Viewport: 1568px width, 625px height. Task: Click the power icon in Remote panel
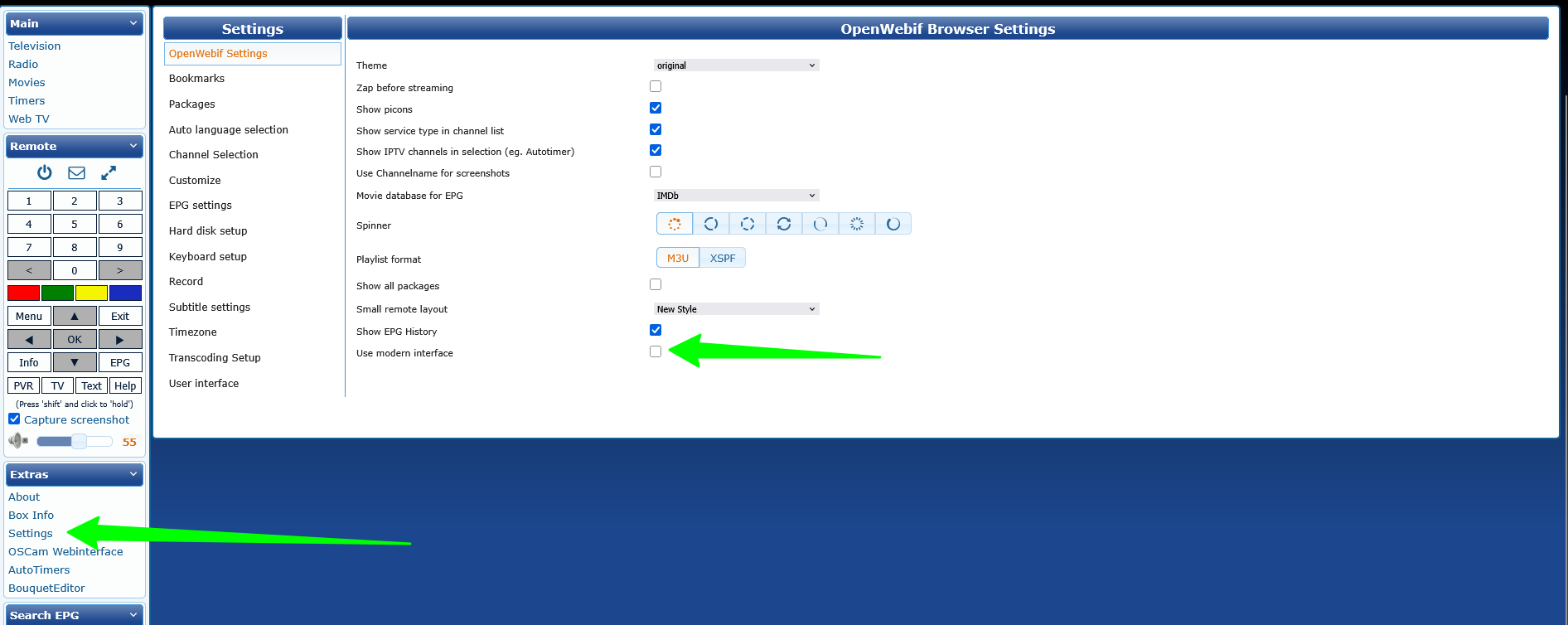(x=45, y=172)
